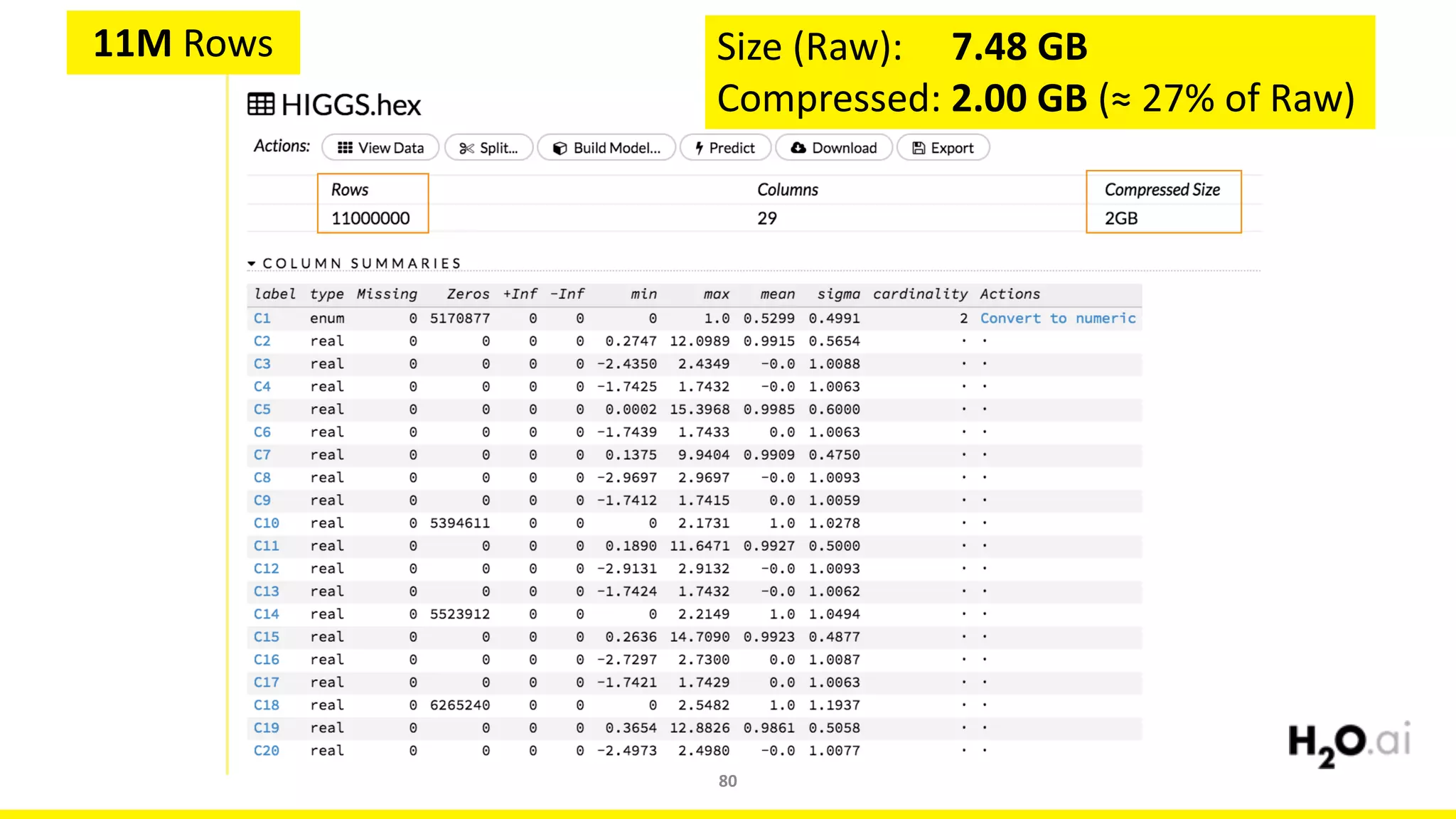The height and width of the screenshot is (819, 1456).
Task: Click the cube icon on Build Model
Action: pyautogui.click(x=560, y=148)
